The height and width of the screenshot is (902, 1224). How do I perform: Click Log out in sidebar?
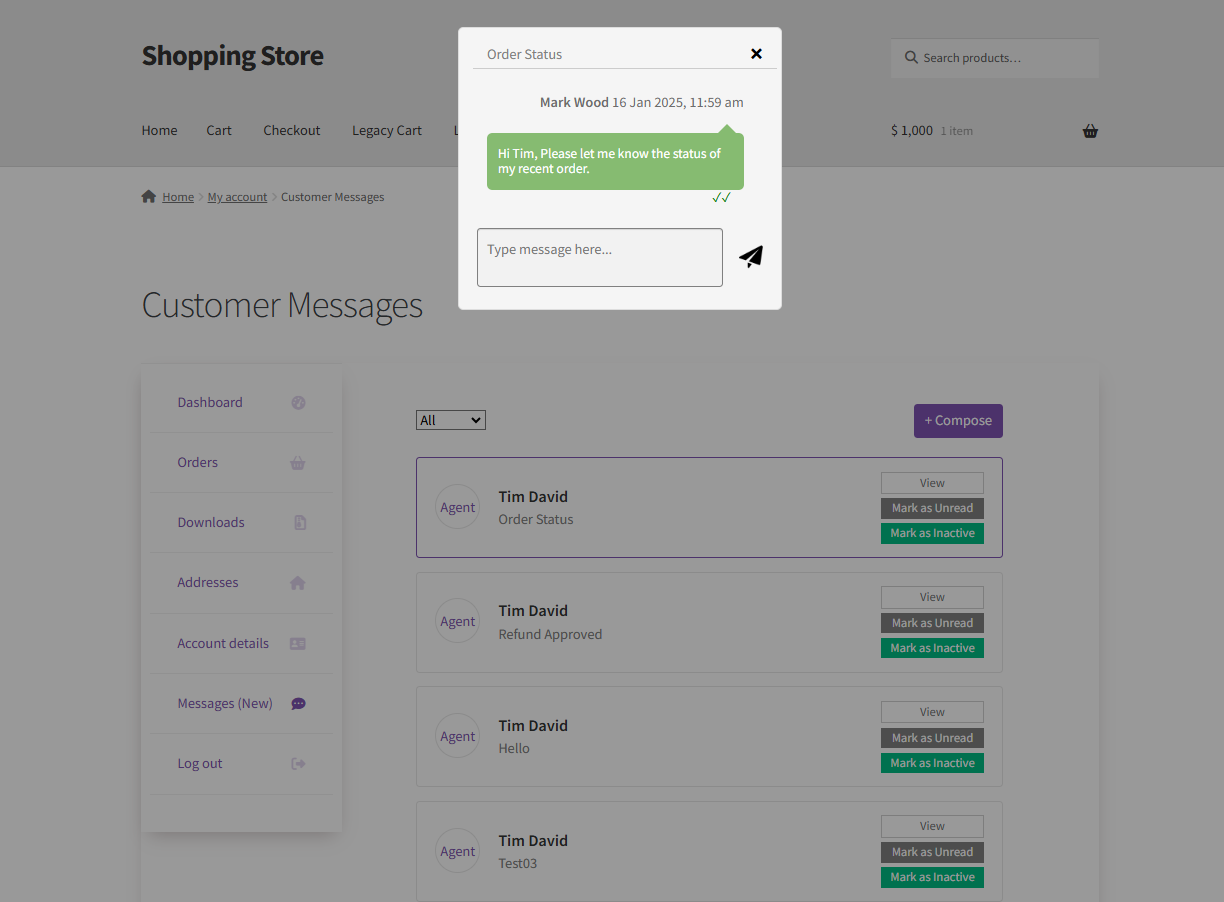(x=200, y=763)
